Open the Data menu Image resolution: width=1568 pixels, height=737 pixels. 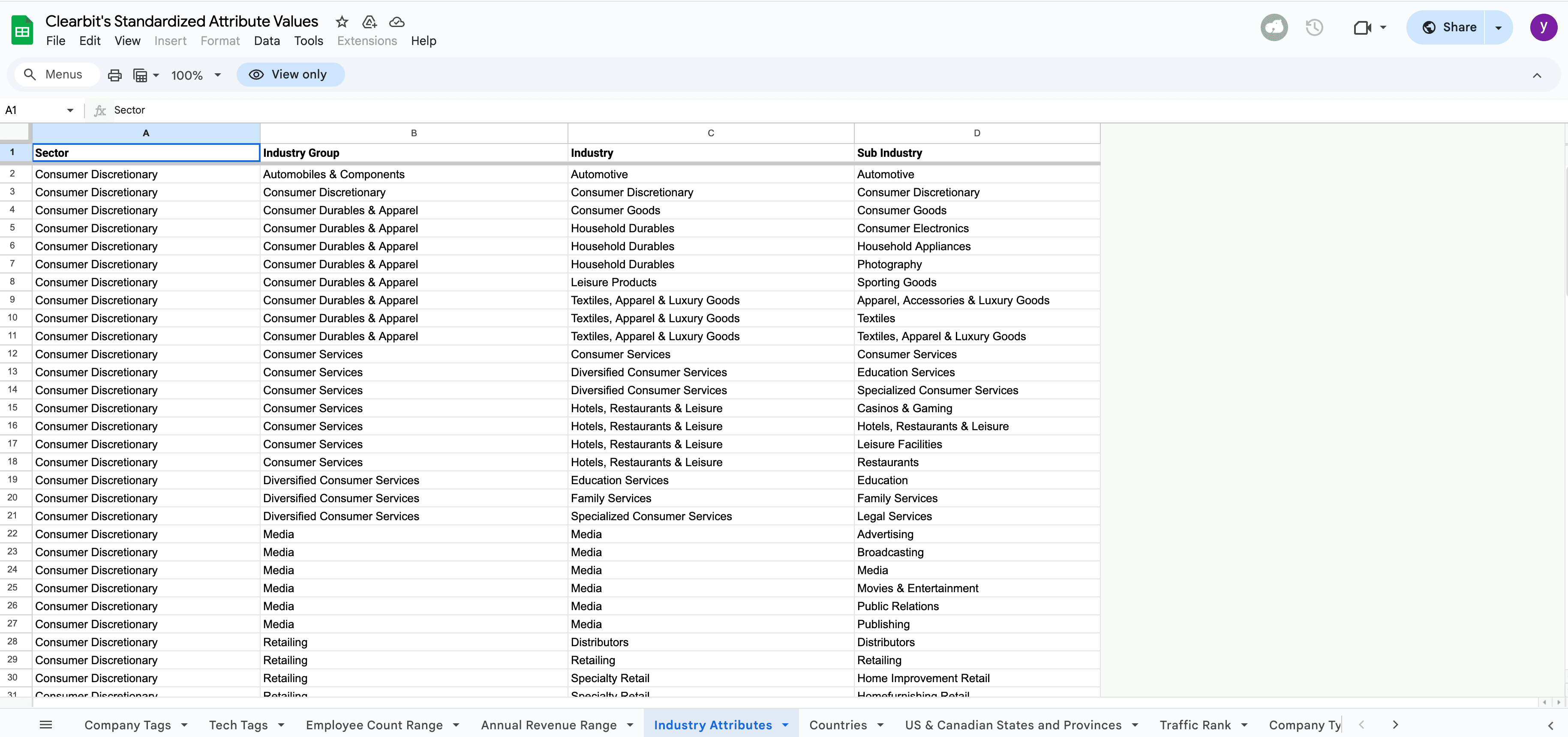coord(267,41)
